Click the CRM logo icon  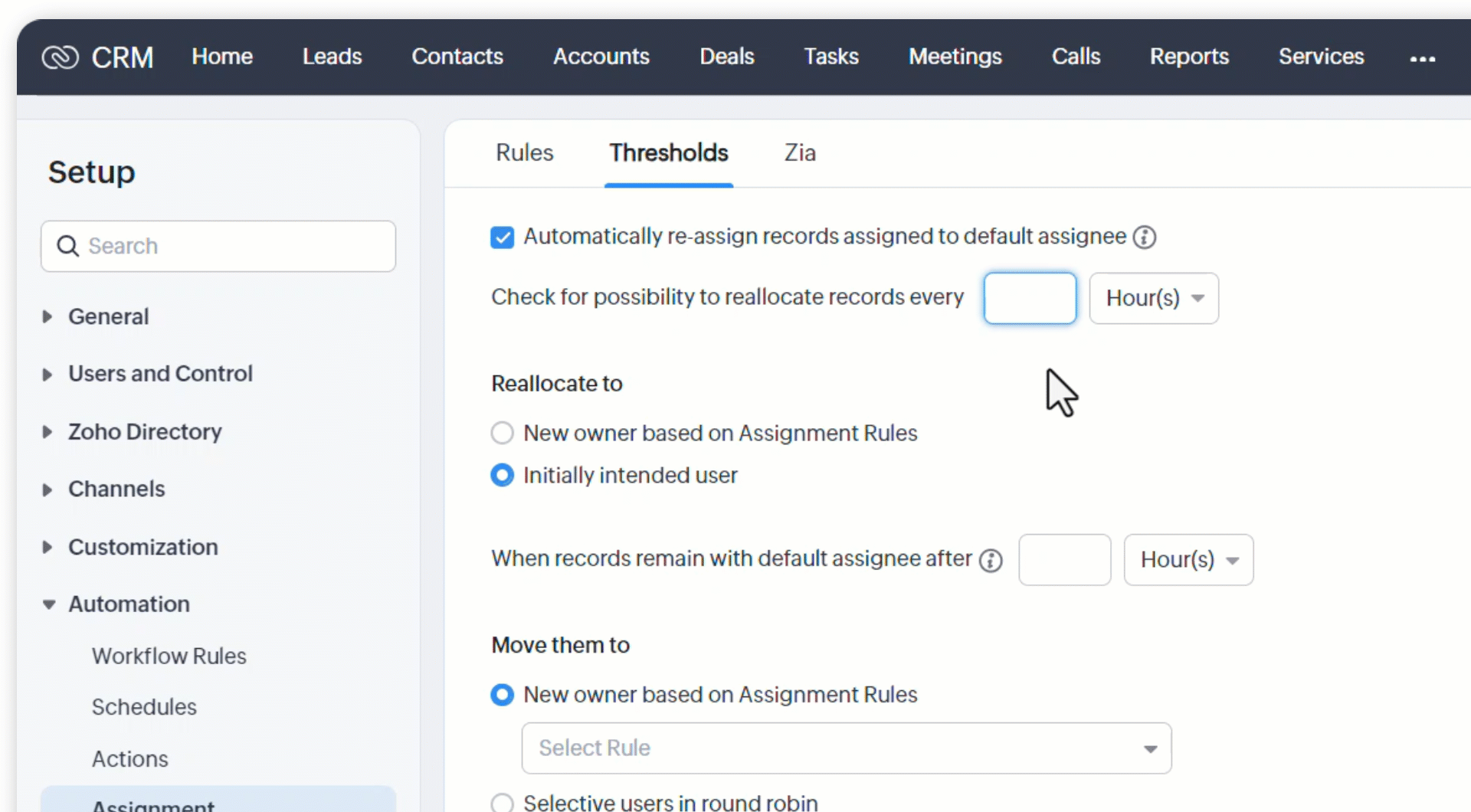[60, 57]
